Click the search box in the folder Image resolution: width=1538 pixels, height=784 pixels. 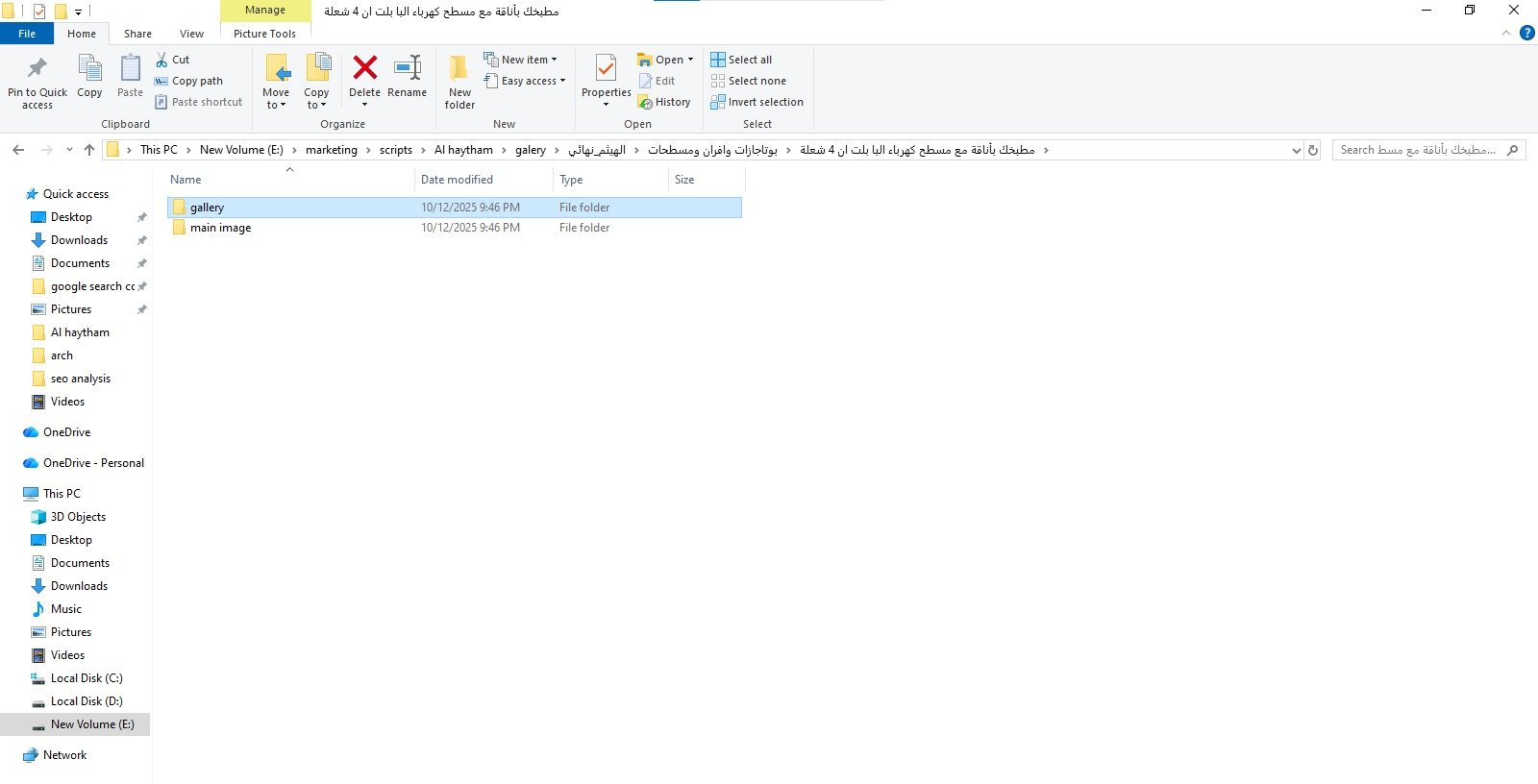click(x=1418, y=150)
